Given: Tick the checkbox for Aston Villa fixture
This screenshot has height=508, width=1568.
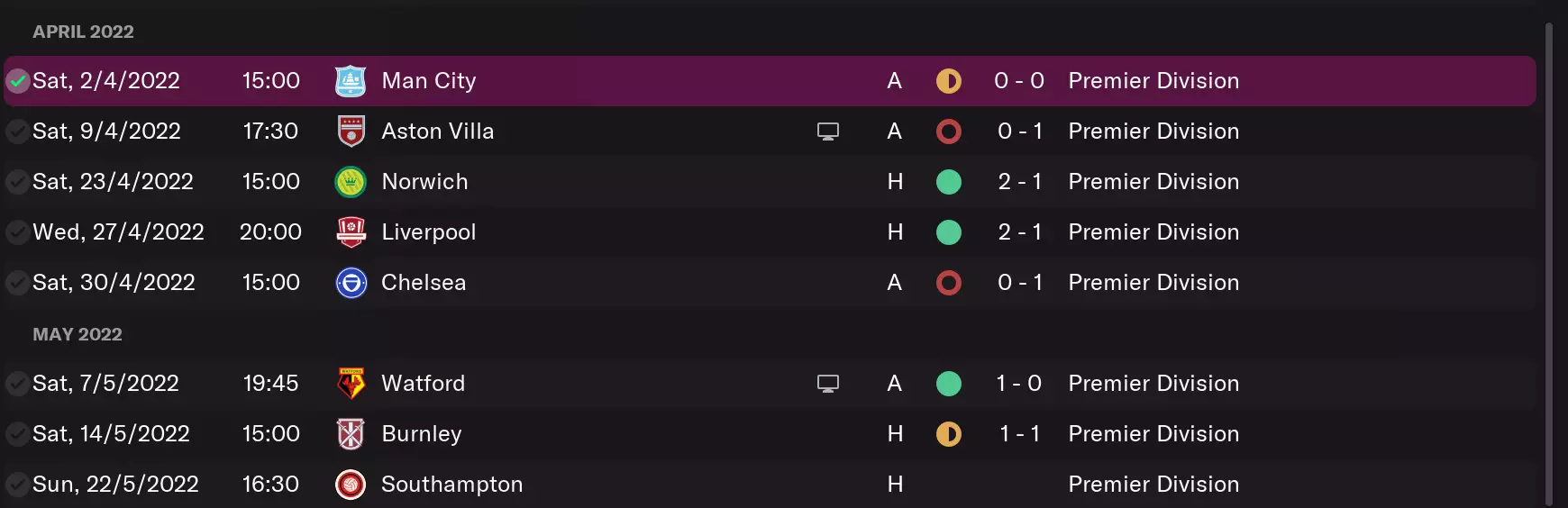Looking at the screenshot, I should tap(17, 132).
